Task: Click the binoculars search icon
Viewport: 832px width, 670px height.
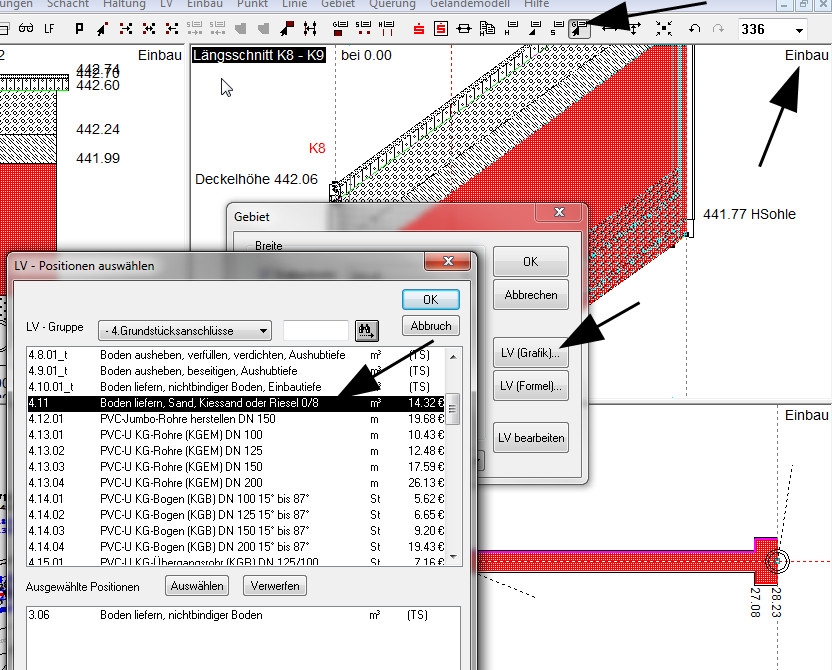Action: 366,330
